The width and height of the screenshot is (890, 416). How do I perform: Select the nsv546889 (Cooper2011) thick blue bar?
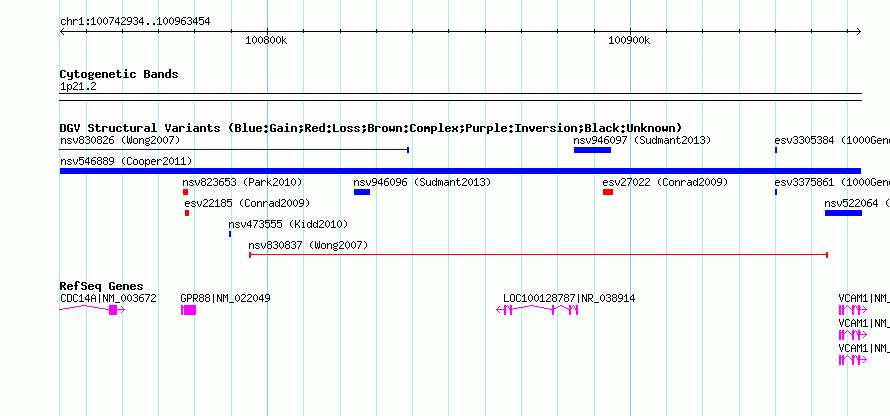click(x=460, y=171)
